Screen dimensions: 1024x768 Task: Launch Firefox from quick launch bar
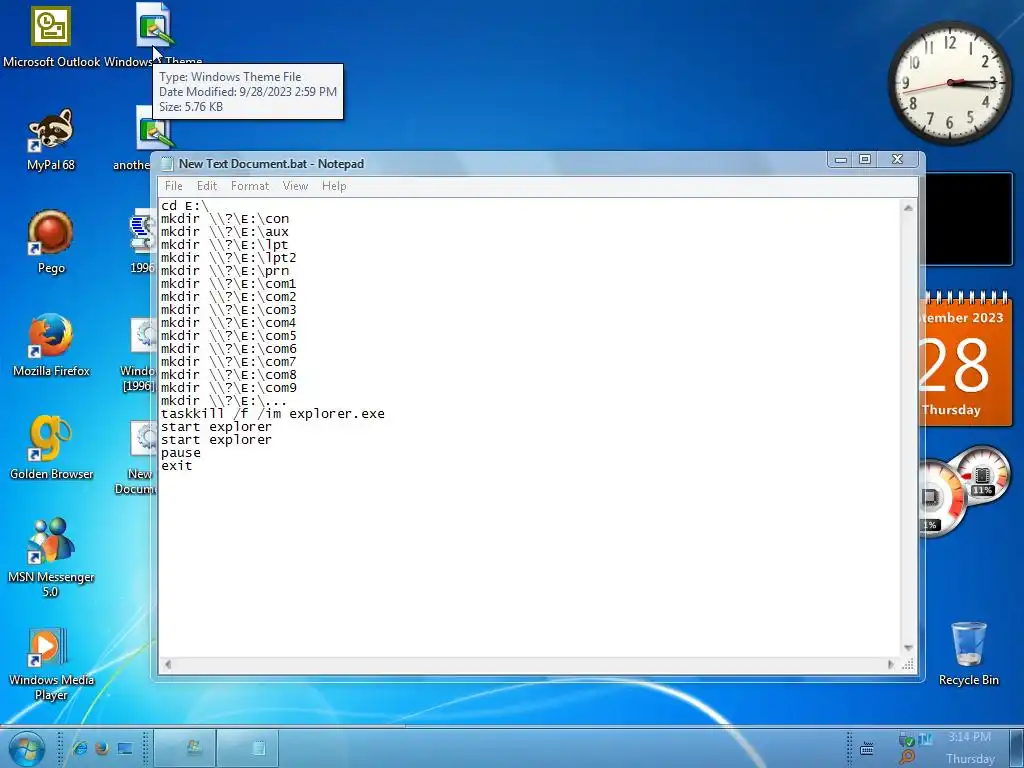point(102,748)
